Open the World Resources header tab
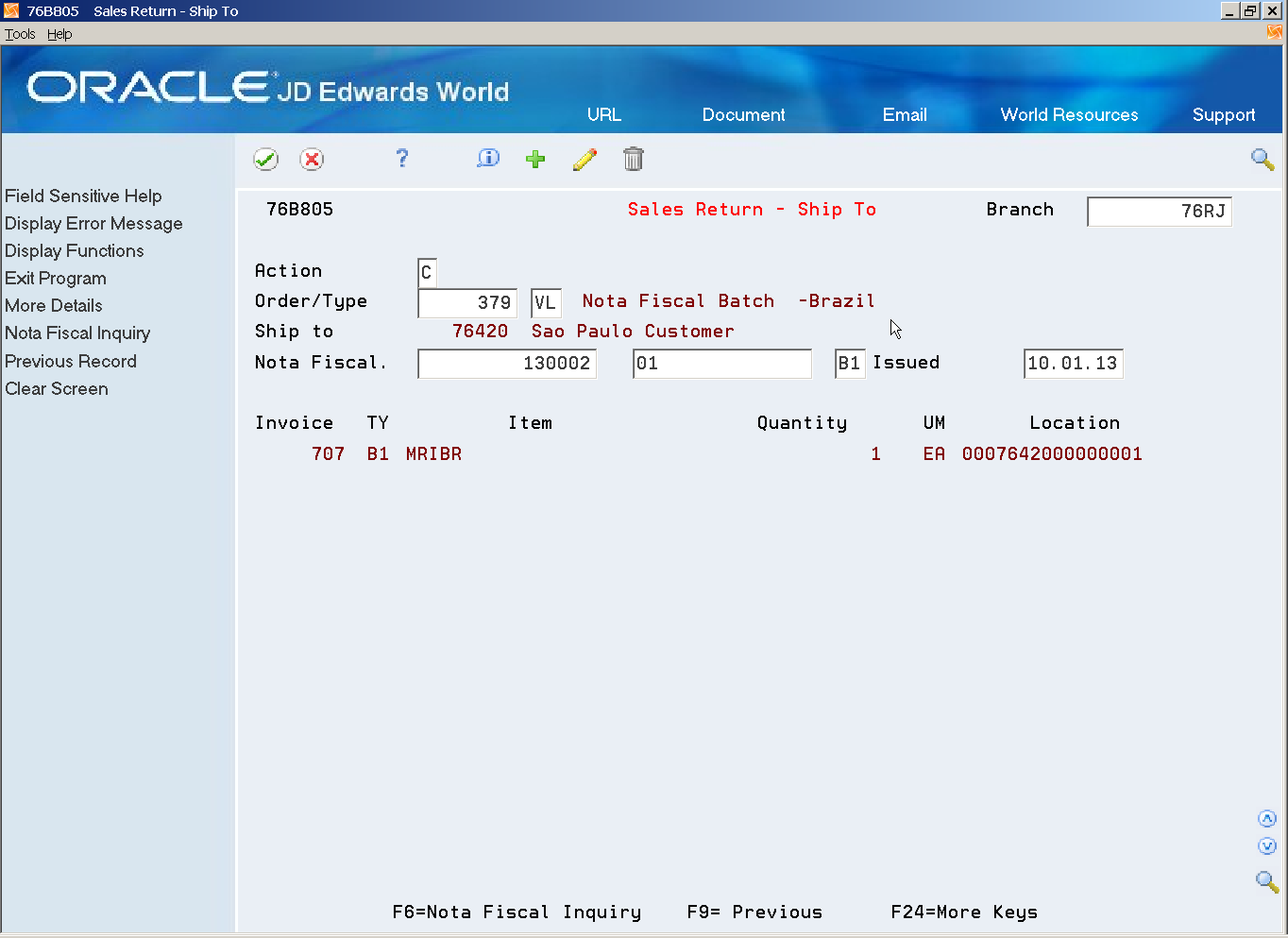Viewport: 1288px width, 938px height. (x=1070, y=114)
